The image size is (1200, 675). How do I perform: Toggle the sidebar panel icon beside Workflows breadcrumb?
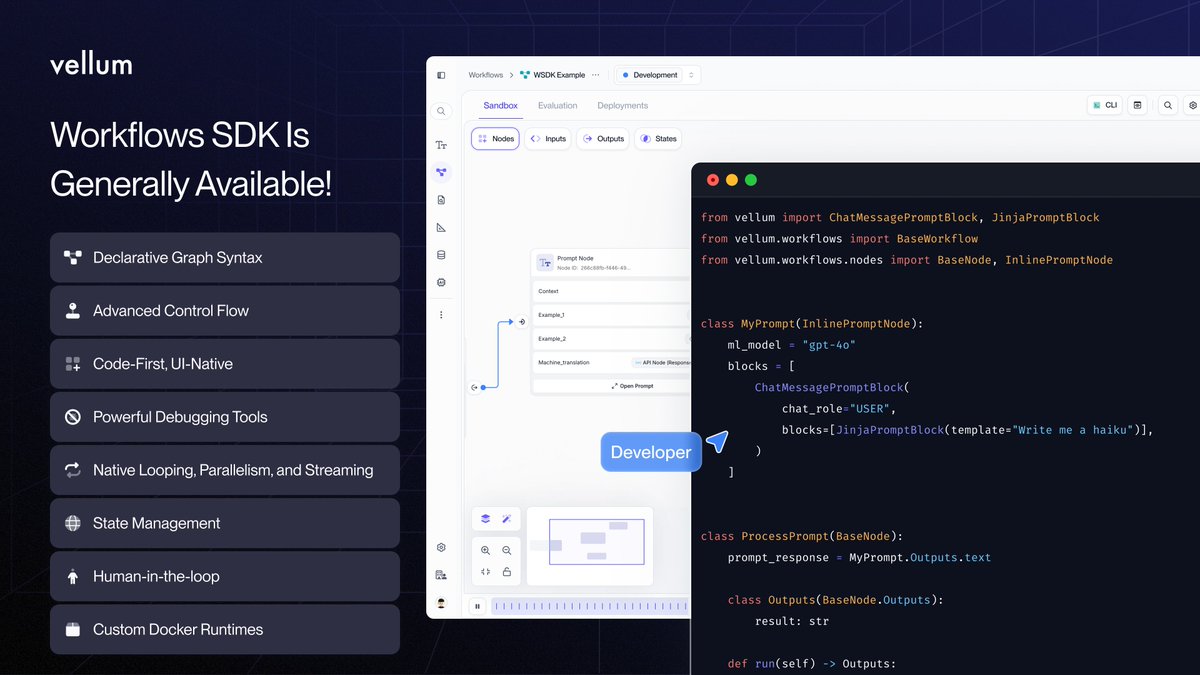coord(441,75)
